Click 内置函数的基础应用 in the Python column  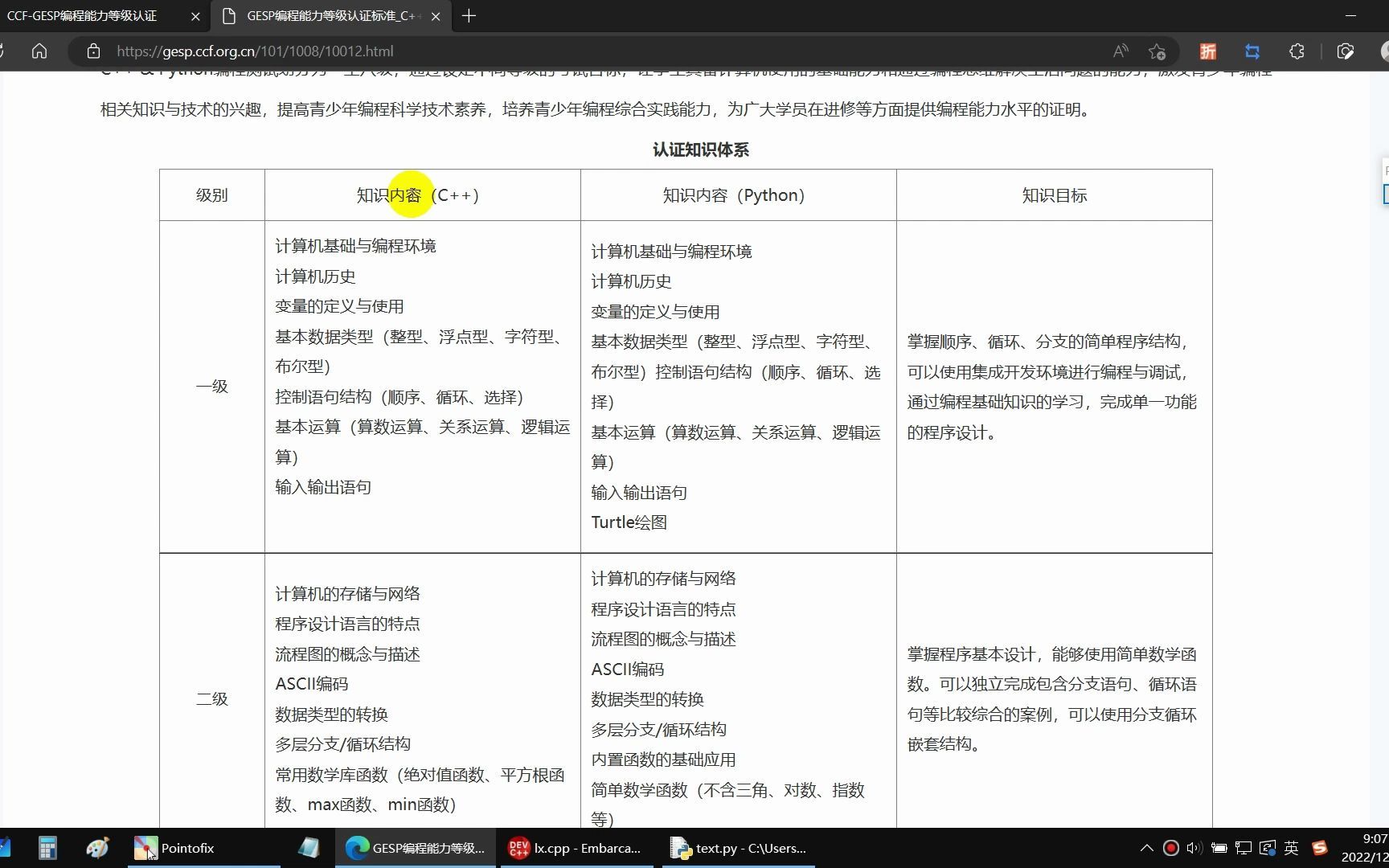tap(663, 759)
